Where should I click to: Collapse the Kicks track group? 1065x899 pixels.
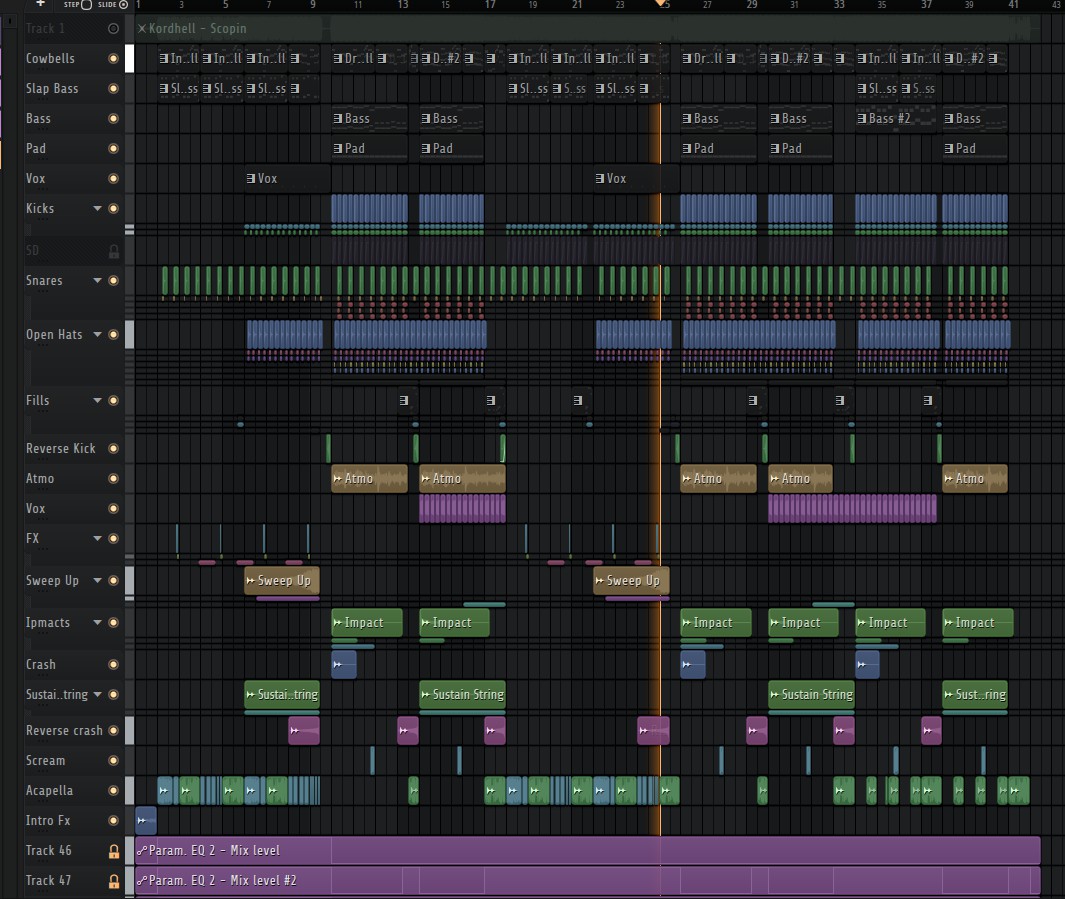(x=97, y=208)
